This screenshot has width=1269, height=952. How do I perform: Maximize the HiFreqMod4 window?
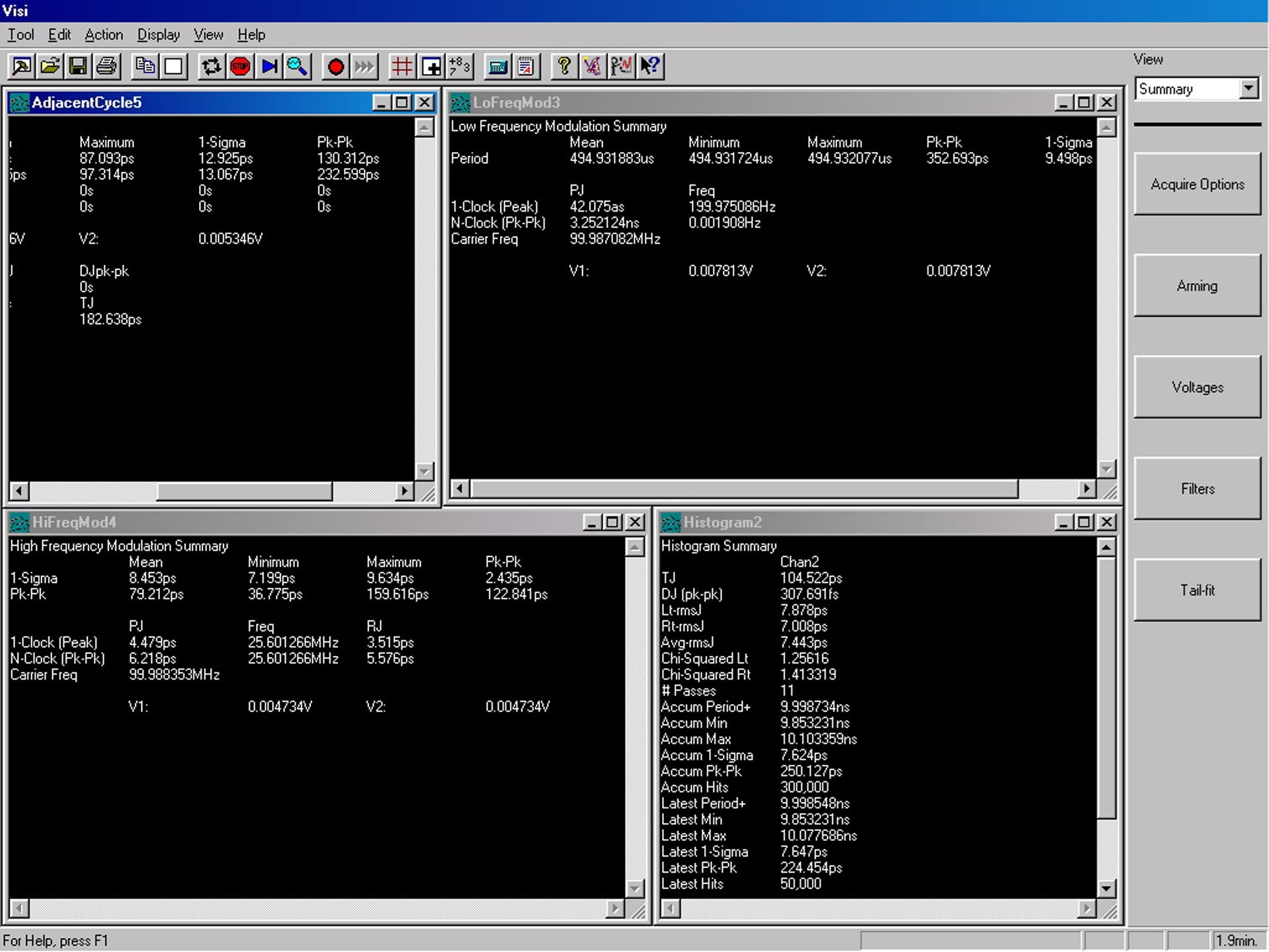pos(612,522)
